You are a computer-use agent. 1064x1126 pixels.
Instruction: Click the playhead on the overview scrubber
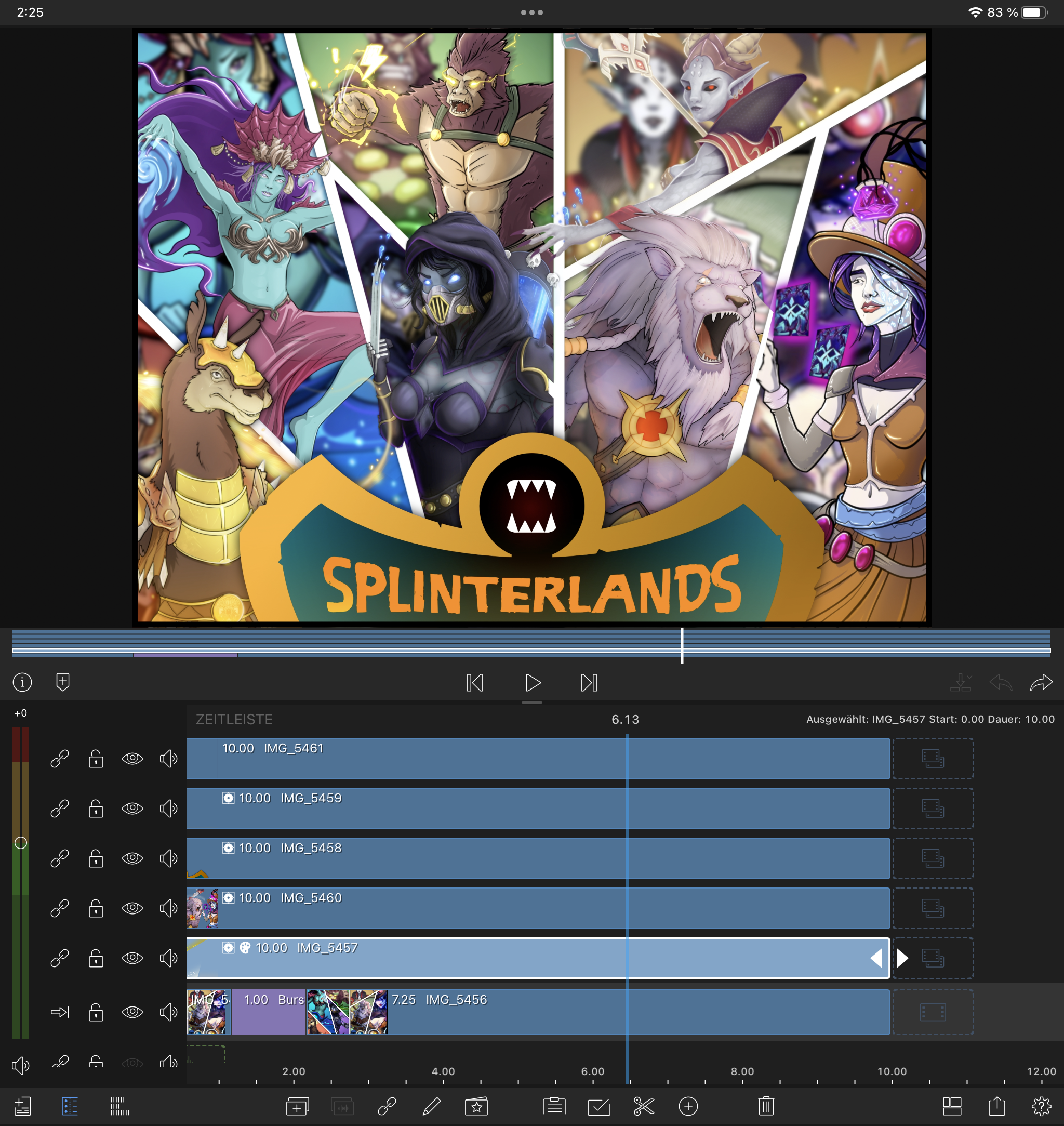point(682,645)
